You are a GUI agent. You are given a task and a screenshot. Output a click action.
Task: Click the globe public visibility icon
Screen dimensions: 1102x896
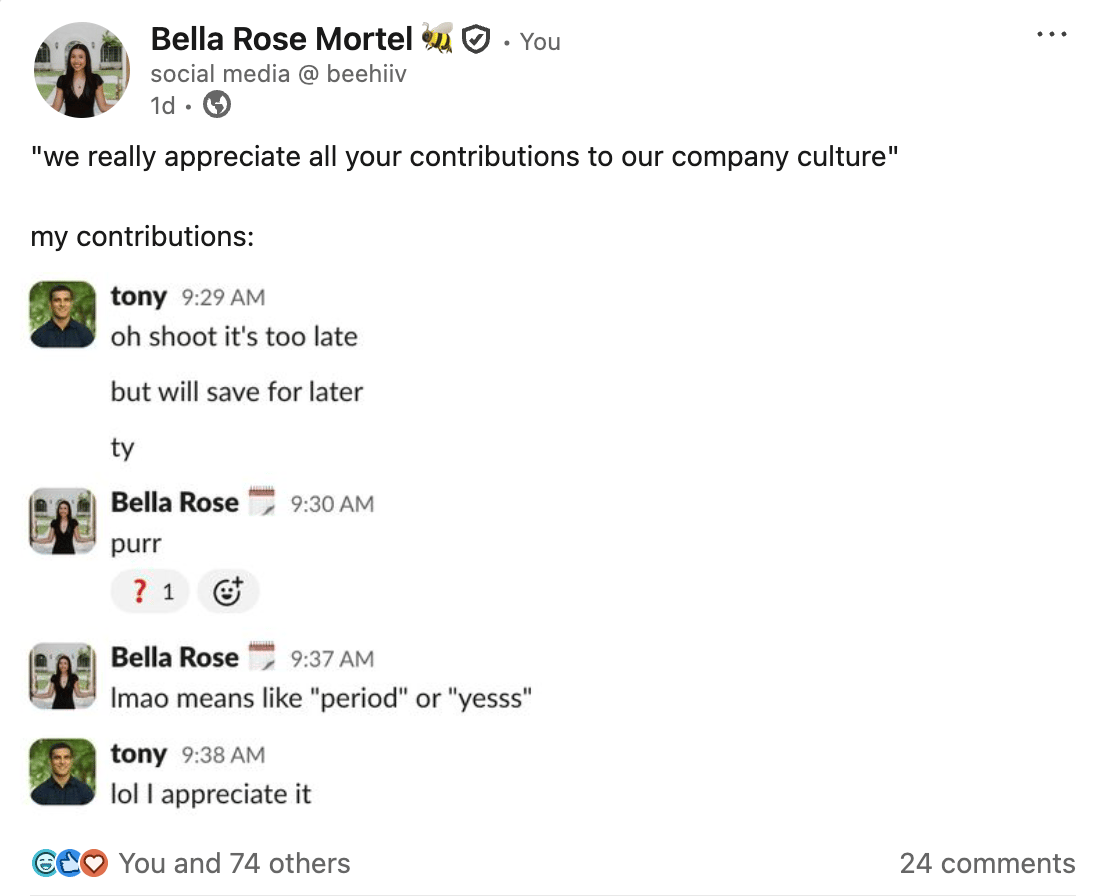[x=216, y=105]
